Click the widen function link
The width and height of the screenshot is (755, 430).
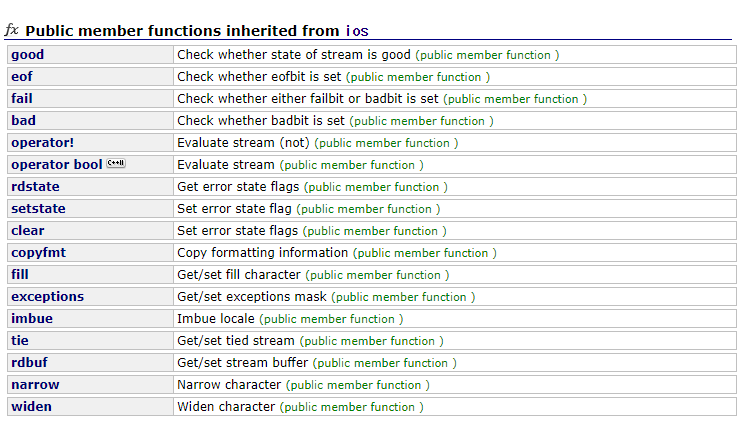coord(31,406)
